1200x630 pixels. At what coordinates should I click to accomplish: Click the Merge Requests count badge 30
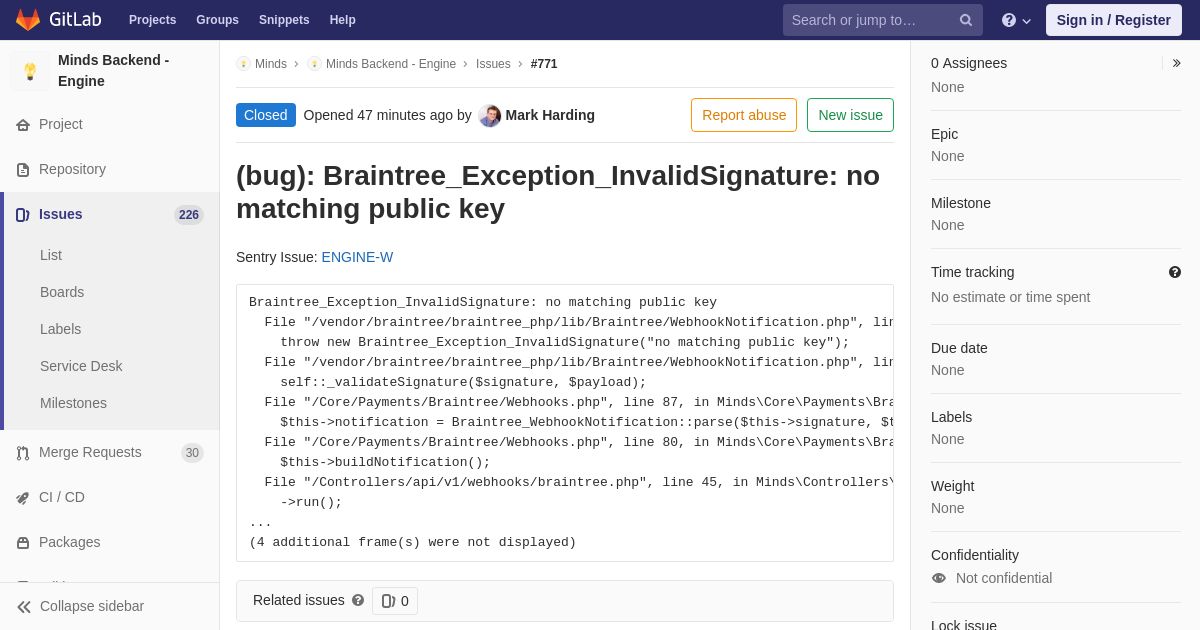(192, 453)
